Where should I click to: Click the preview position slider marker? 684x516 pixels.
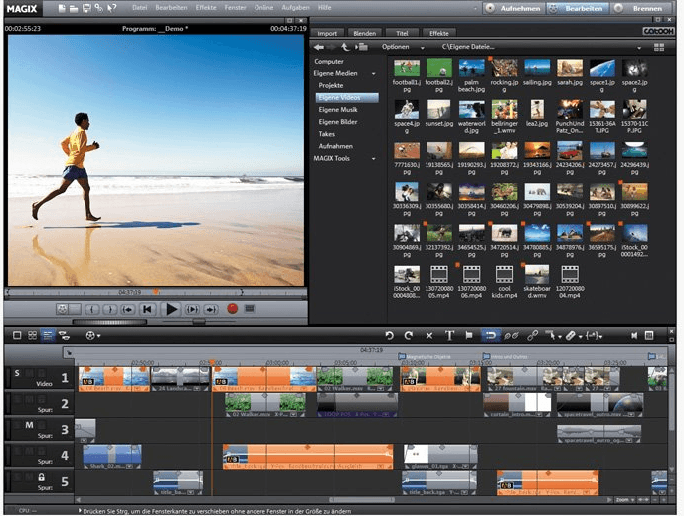pyautogui.click(x=156, y=292)
